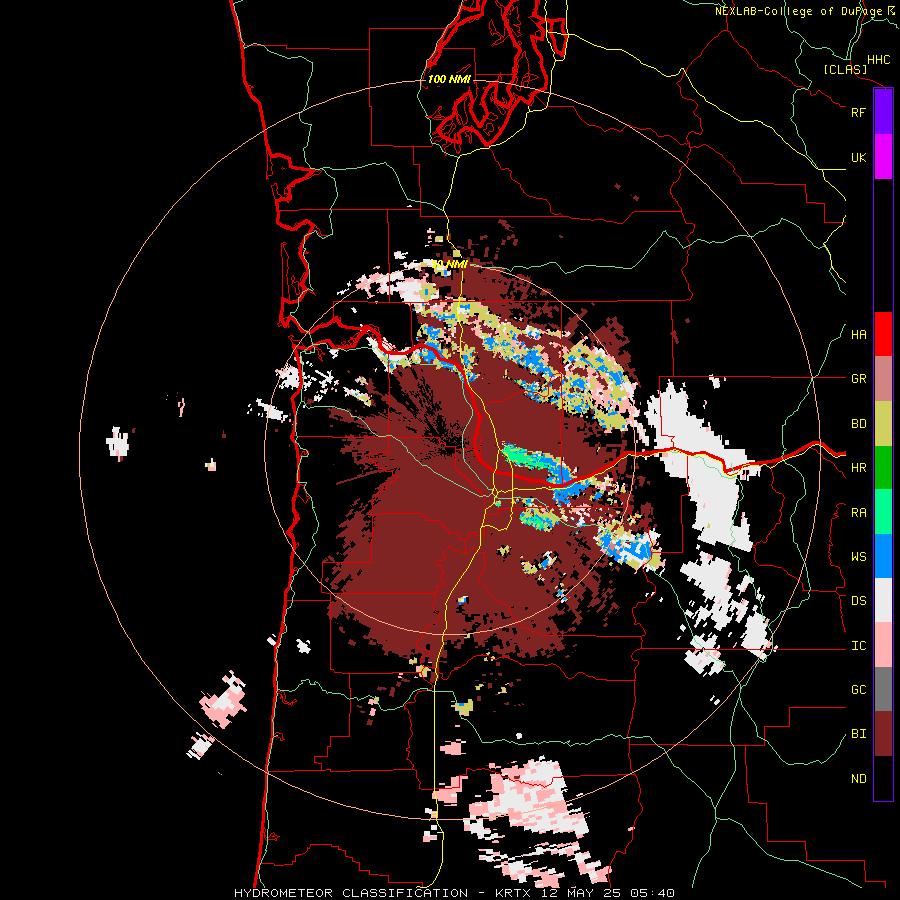
Task: Click the UK magenta legend swatch
Action: click(883, 157)
